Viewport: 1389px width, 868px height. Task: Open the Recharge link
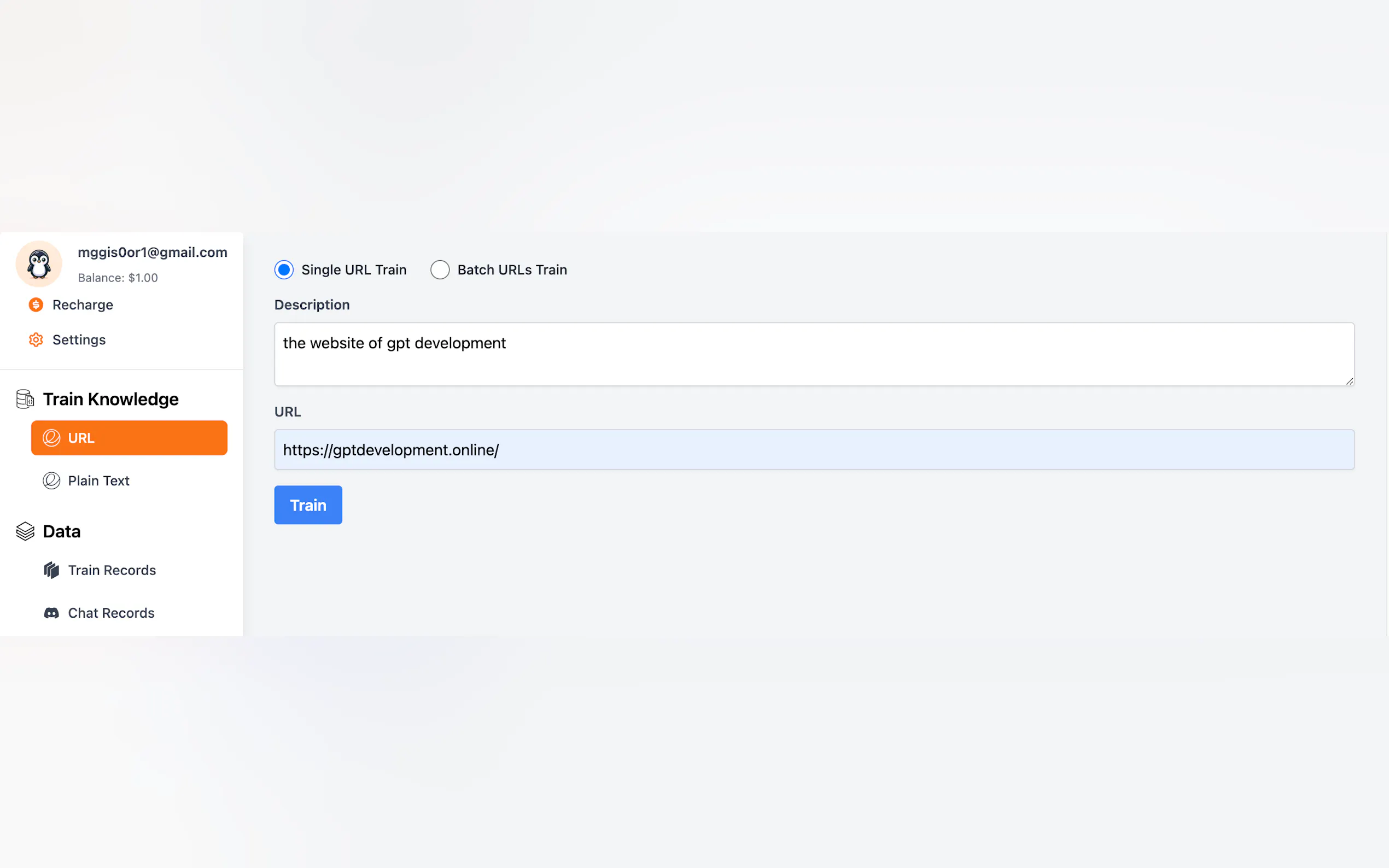[x=83, y=305]
